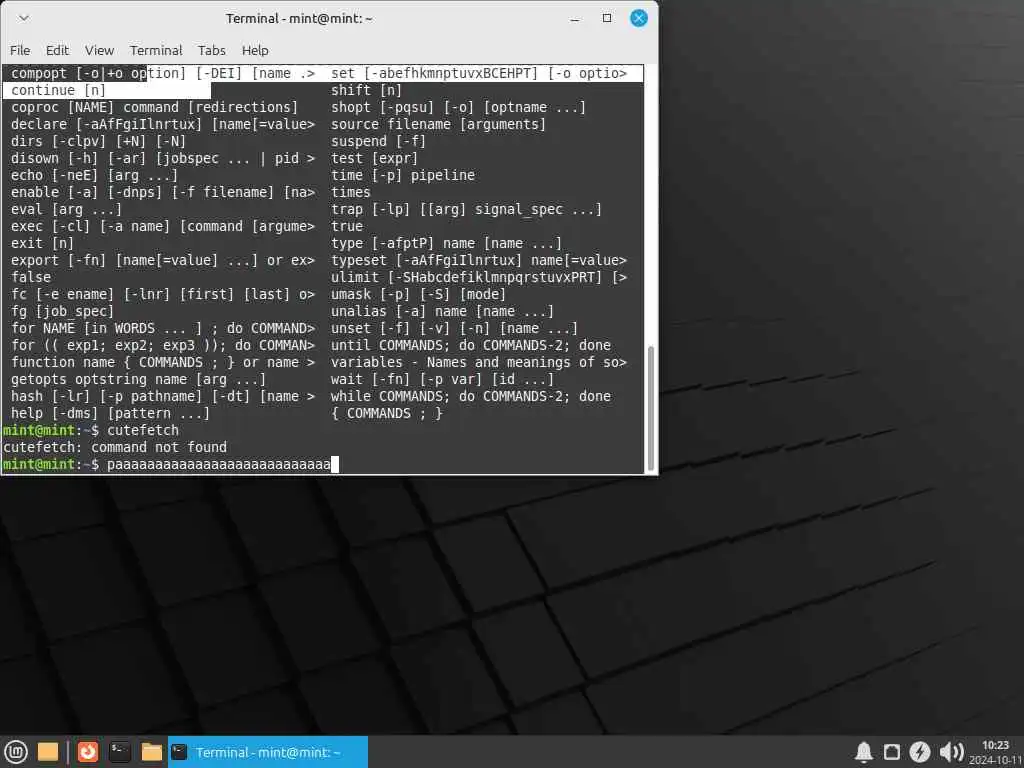The height and width of the screenshot is (768, 1024).
Task: Open the Terminal menu
Action: (155, 50)
